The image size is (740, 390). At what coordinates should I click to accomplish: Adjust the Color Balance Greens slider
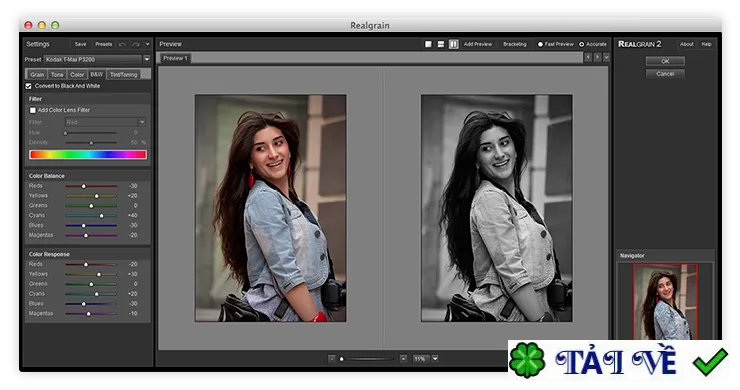click(91, 206)
